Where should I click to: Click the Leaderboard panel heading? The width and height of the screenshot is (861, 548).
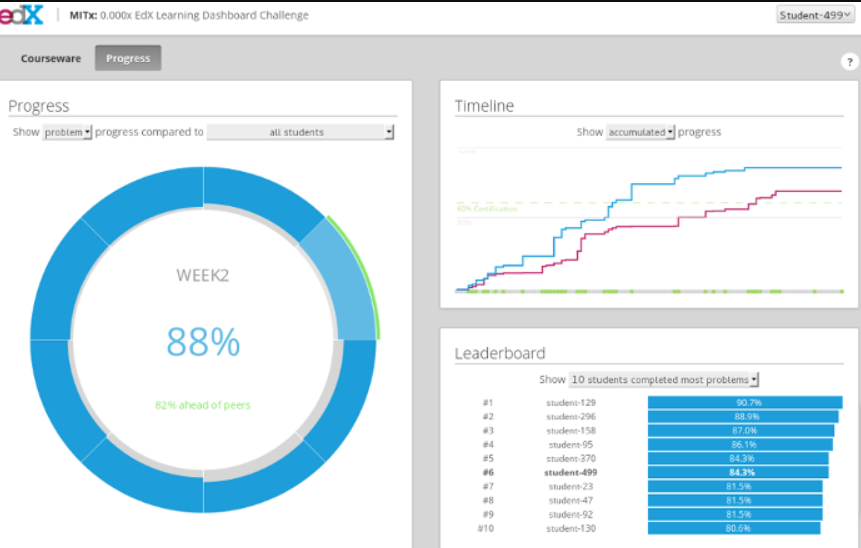pyautogui.click(x=500, y=353)
